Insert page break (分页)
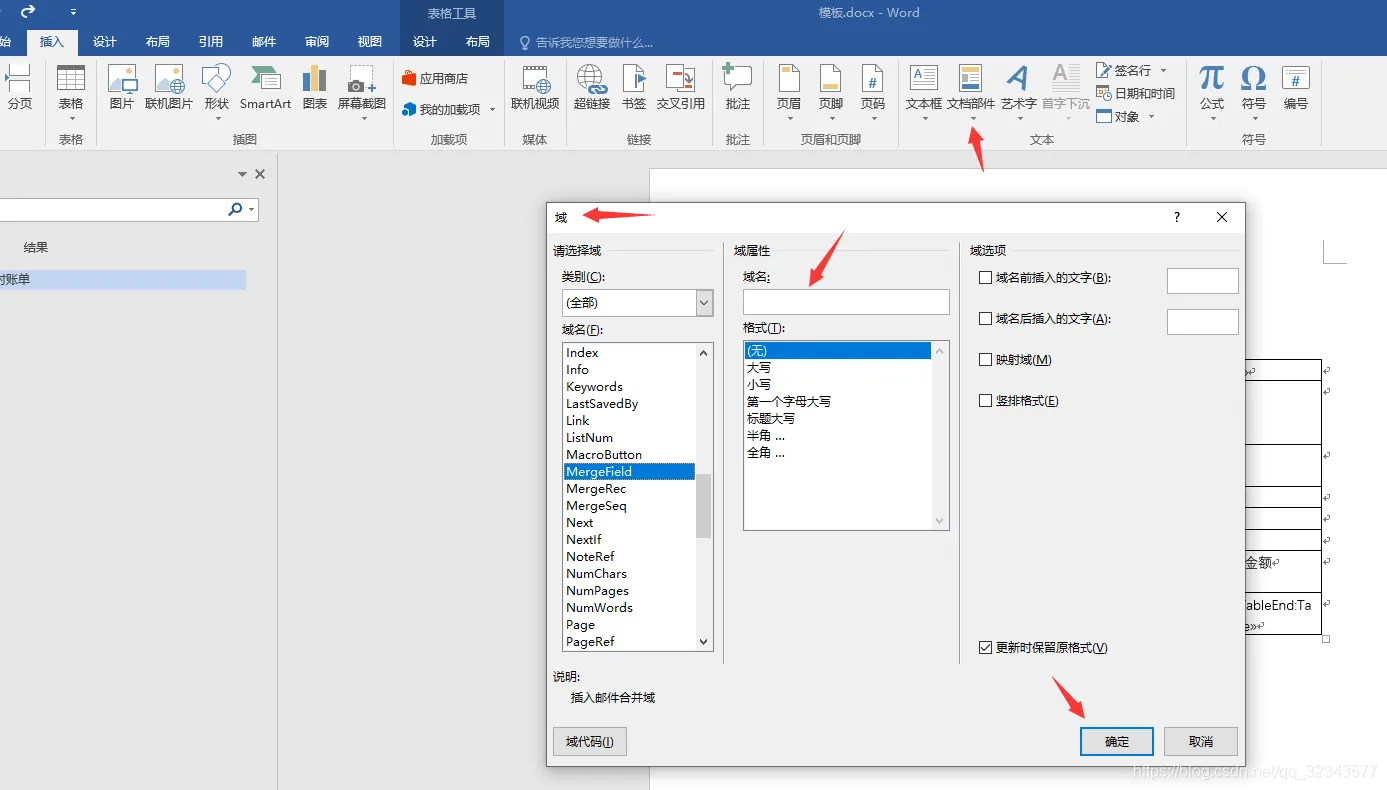The width and height of the screenshot is (1387, 790). point(19,88)
